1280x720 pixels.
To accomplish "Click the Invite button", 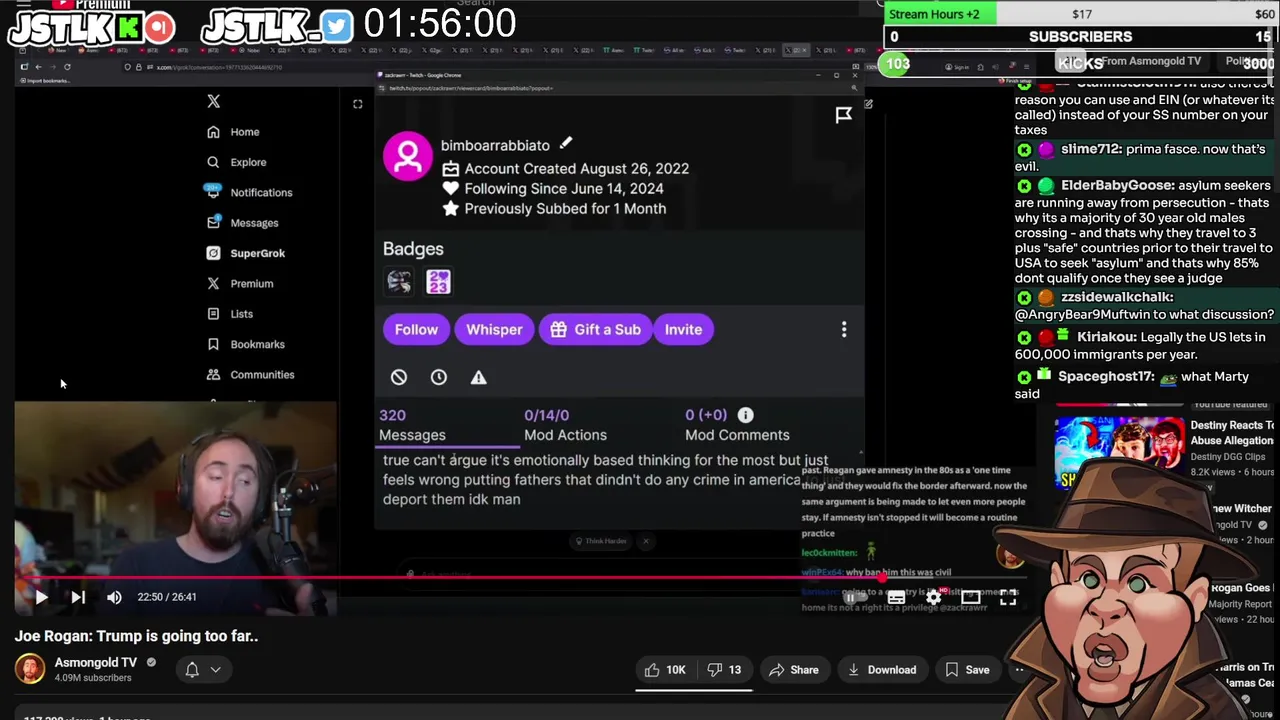I will 683,329.
